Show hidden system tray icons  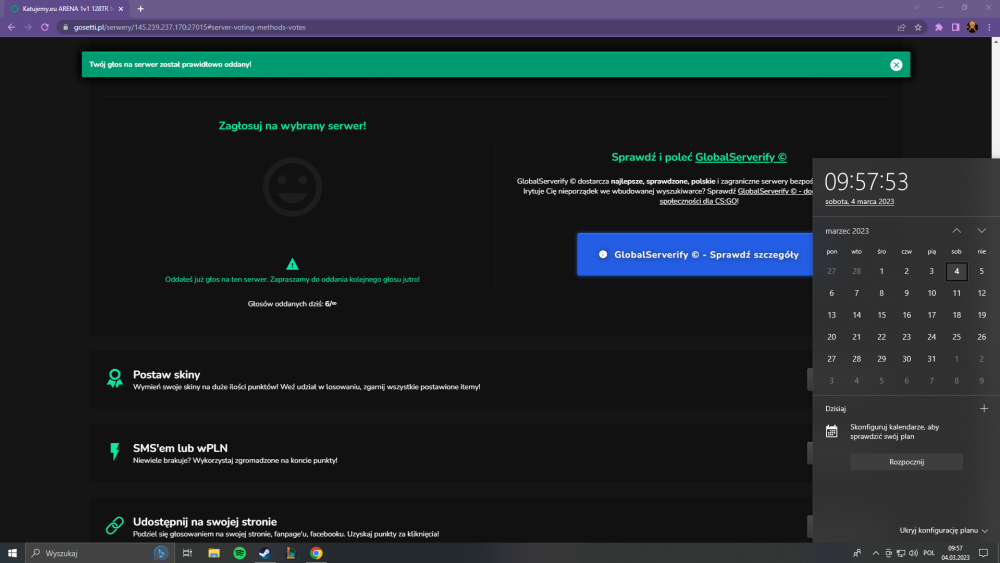click(876, 553)
